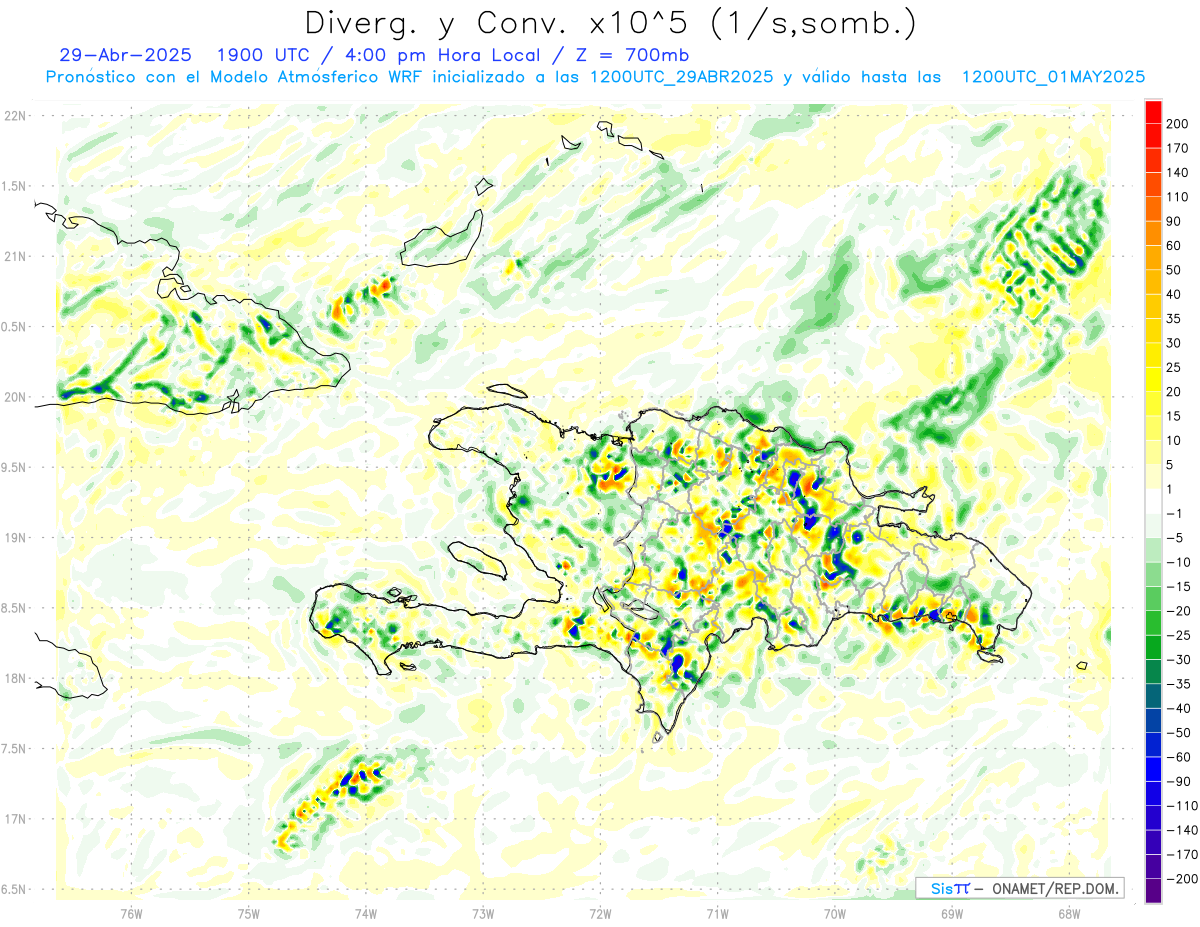The height and width of the screenshot is (927, 1200).
Task: Click the red swatch above 200 on colorbar
Action: click(x=1154, y=110)
